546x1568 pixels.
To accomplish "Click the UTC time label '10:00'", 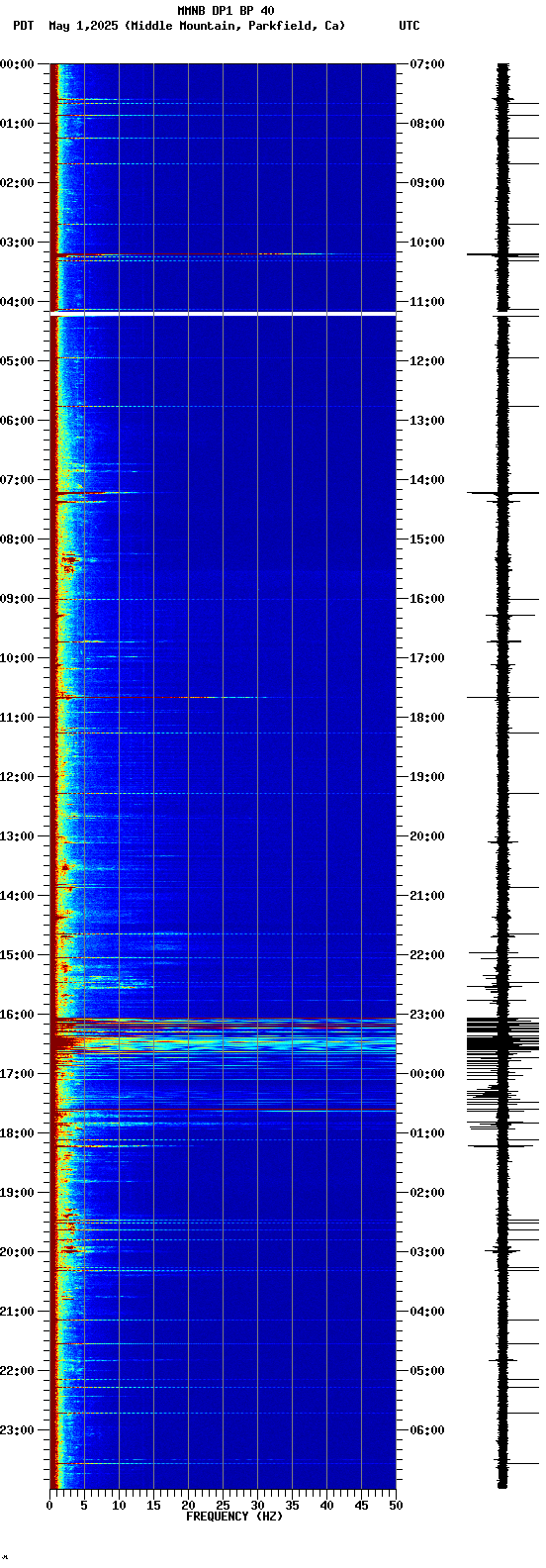I will (427, 243).
